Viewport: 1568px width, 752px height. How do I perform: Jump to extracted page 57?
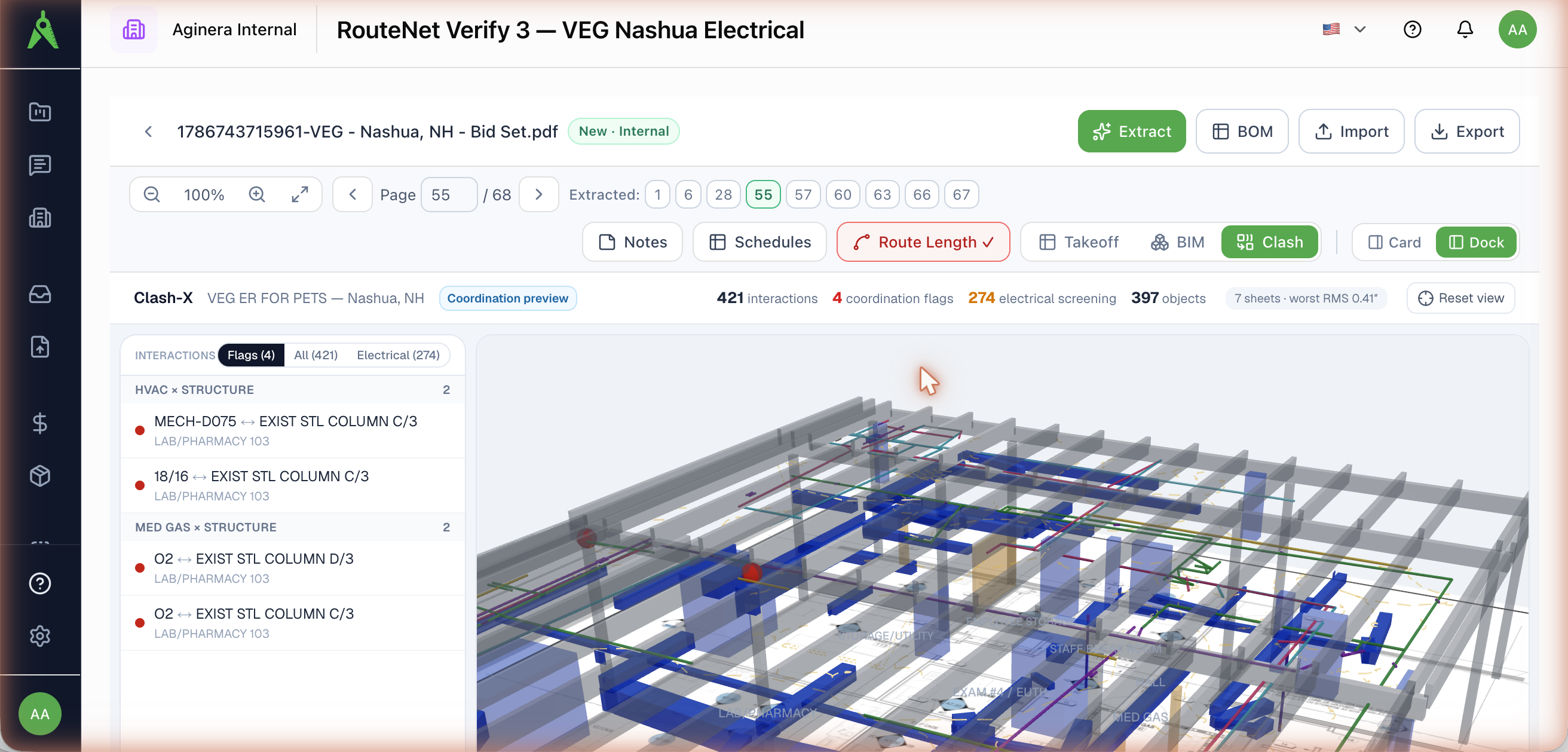[803, 194]
